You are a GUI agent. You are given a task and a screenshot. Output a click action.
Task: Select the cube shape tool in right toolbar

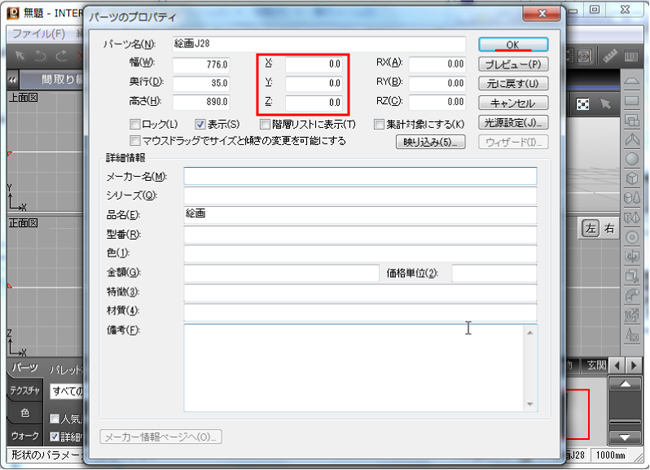(x=632, y=177)
